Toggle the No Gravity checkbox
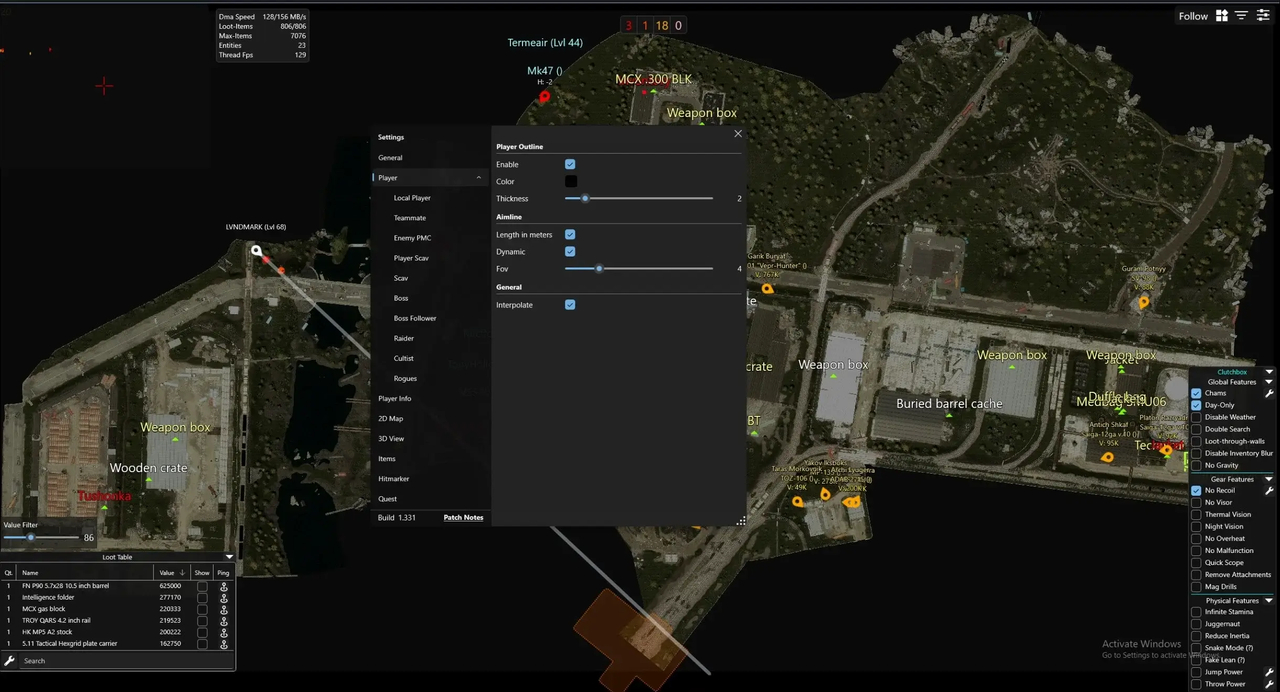This screenshot has height=692, width=1280. [x=1197, y=465]
